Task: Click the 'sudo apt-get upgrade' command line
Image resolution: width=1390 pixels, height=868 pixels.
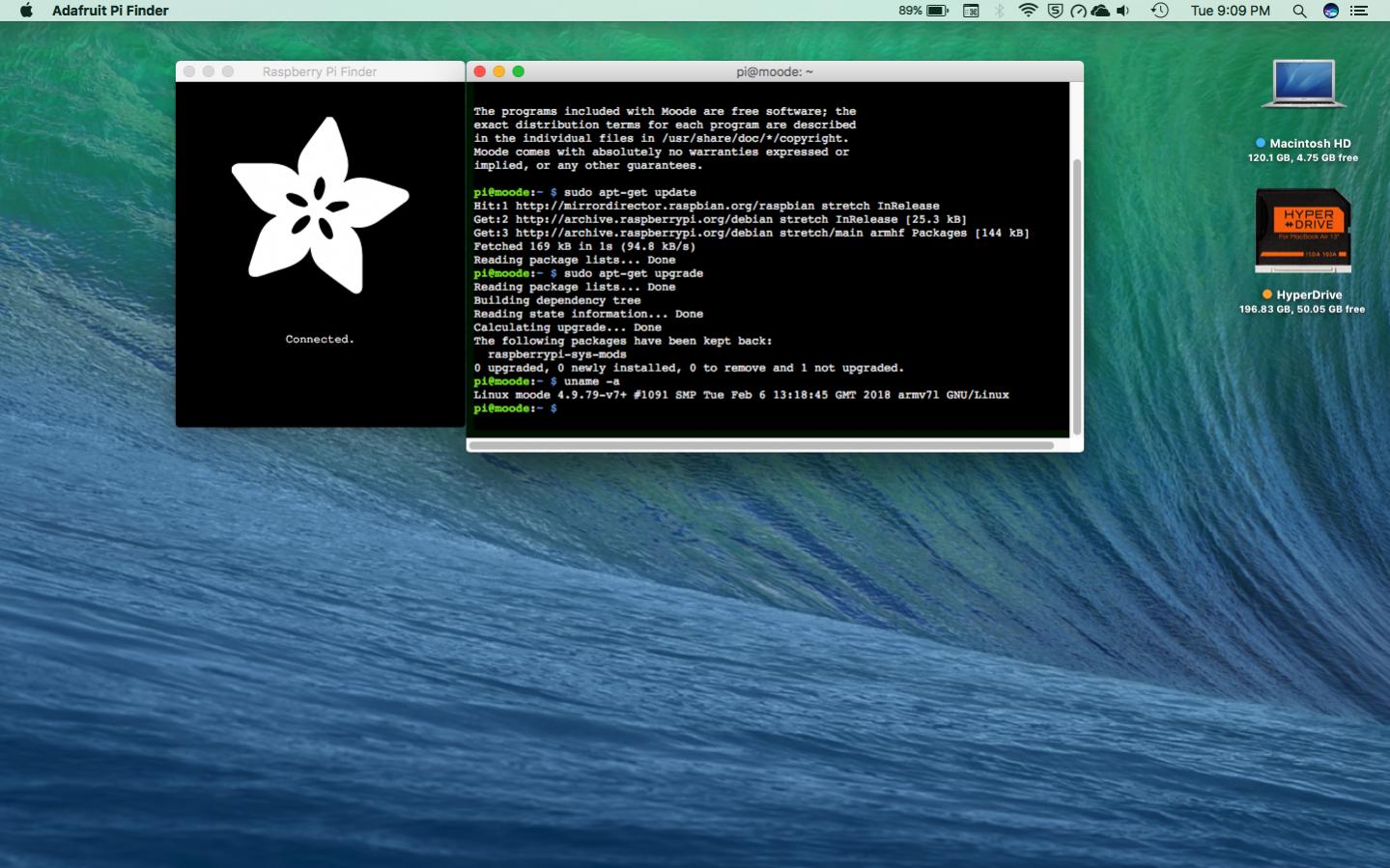Action: 588,273
